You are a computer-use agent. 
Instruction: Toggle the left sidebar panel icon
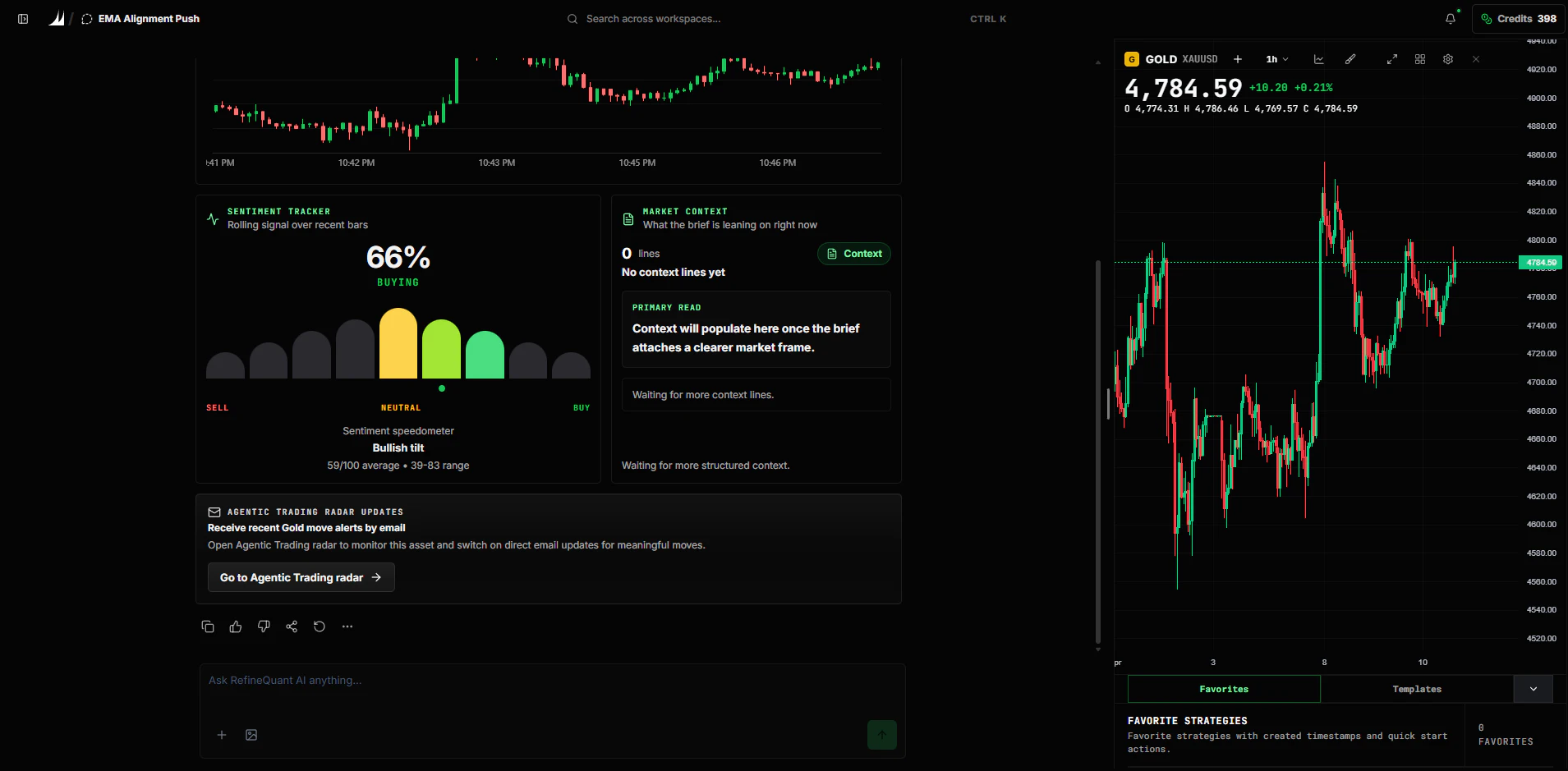click(x=23, y=19)
